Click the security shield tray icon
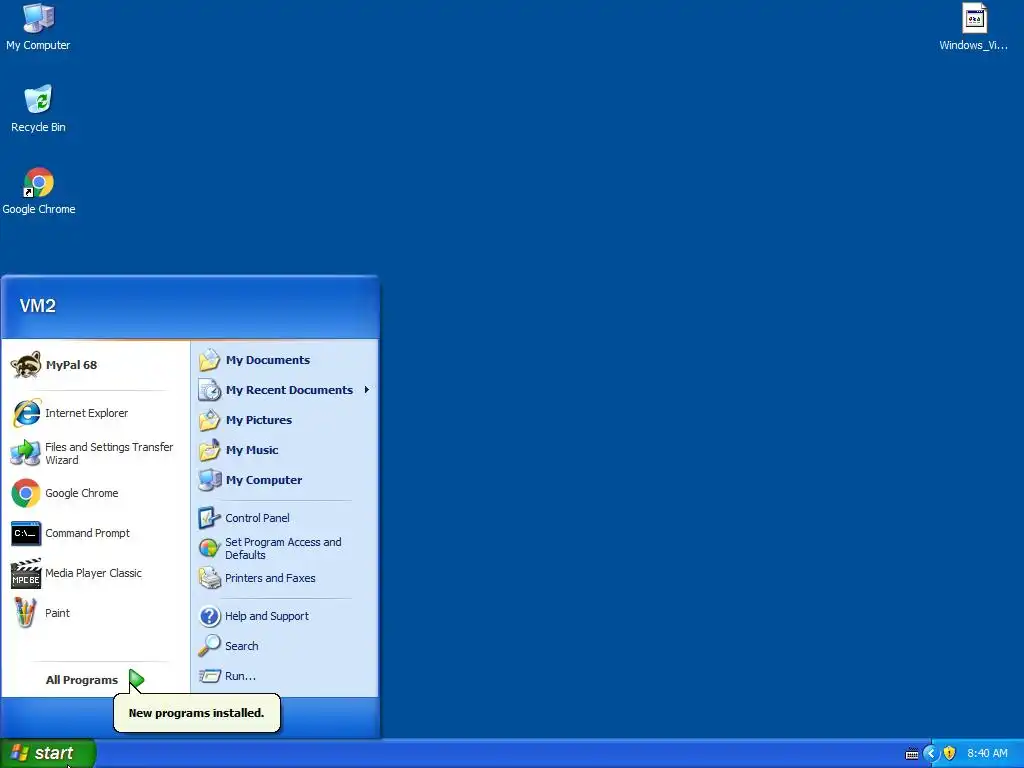1024x768 pixels. [x=950, y=753]
